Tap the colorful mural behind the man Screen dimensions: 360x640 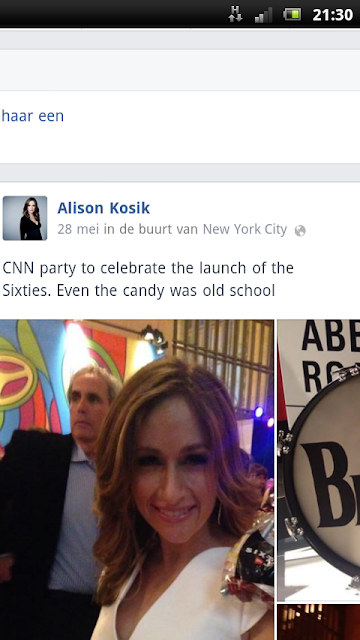click(x=37, y=380)
